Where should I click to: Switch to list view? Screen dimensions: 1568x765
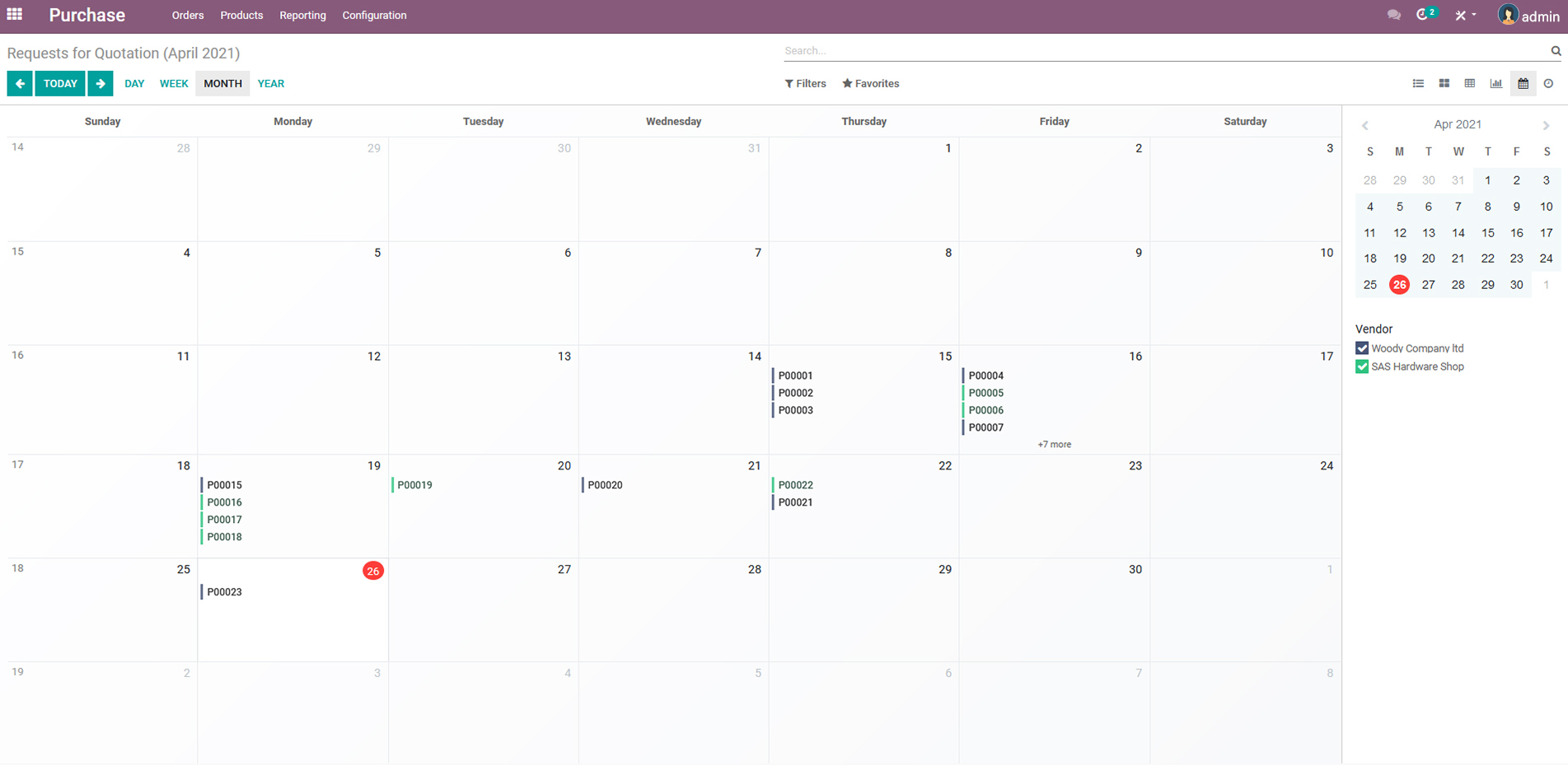pyautogui.click(x=1418, y=83)
